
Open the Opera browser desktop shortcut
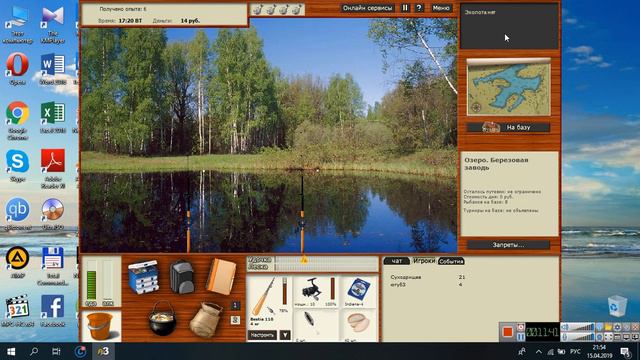click(x=17, y=69)
